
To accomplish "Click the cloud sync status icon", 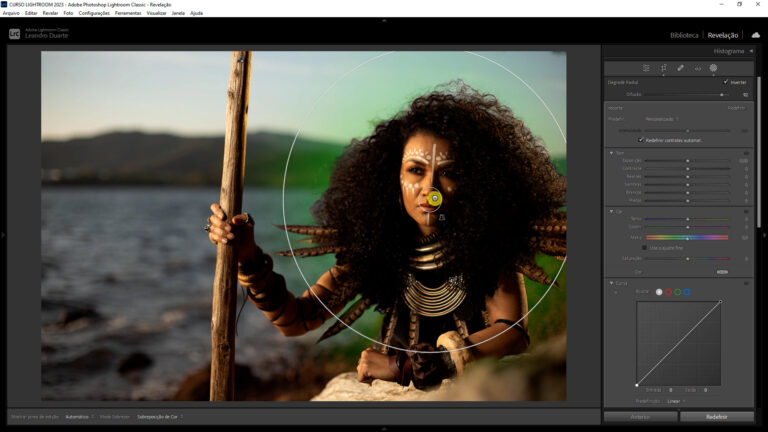I will click(x=756, y=35).
